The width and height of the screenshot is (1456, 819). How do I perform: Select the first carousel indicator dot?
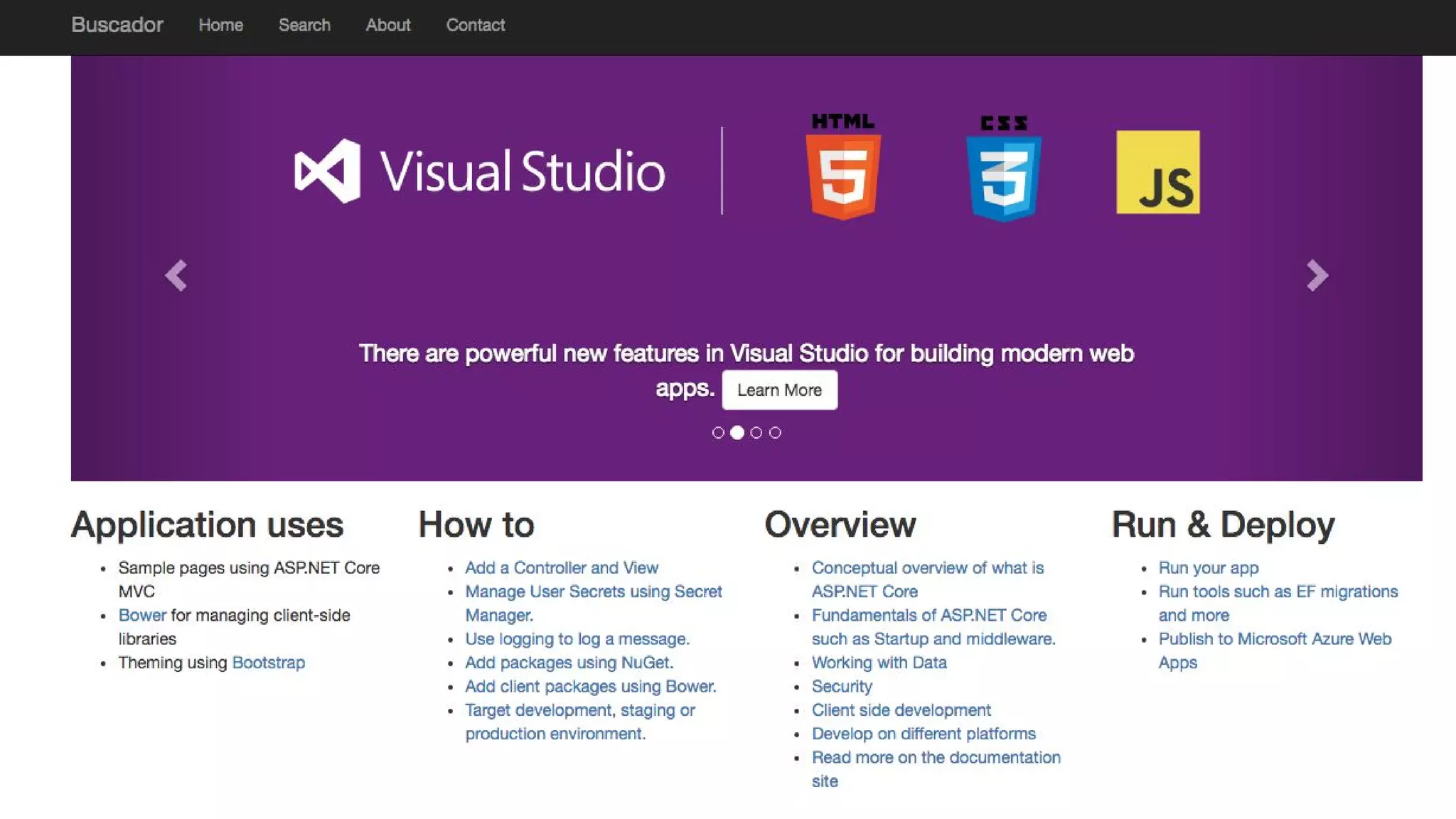coord(718,432)
